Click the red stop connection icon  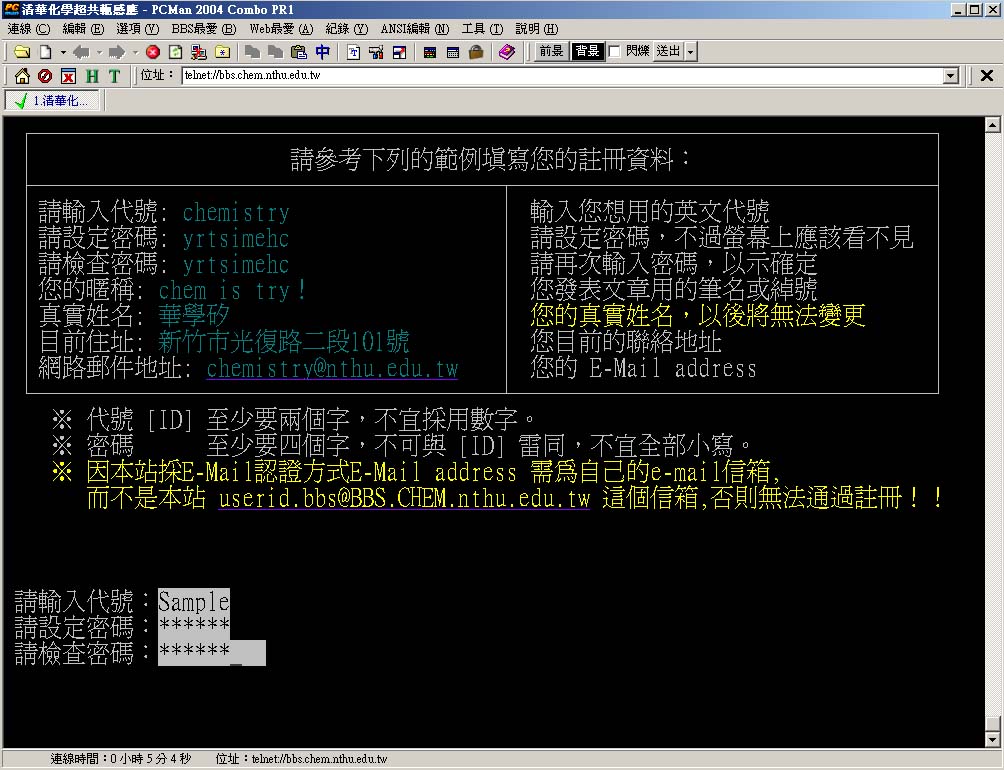click(x=153, y=52)
